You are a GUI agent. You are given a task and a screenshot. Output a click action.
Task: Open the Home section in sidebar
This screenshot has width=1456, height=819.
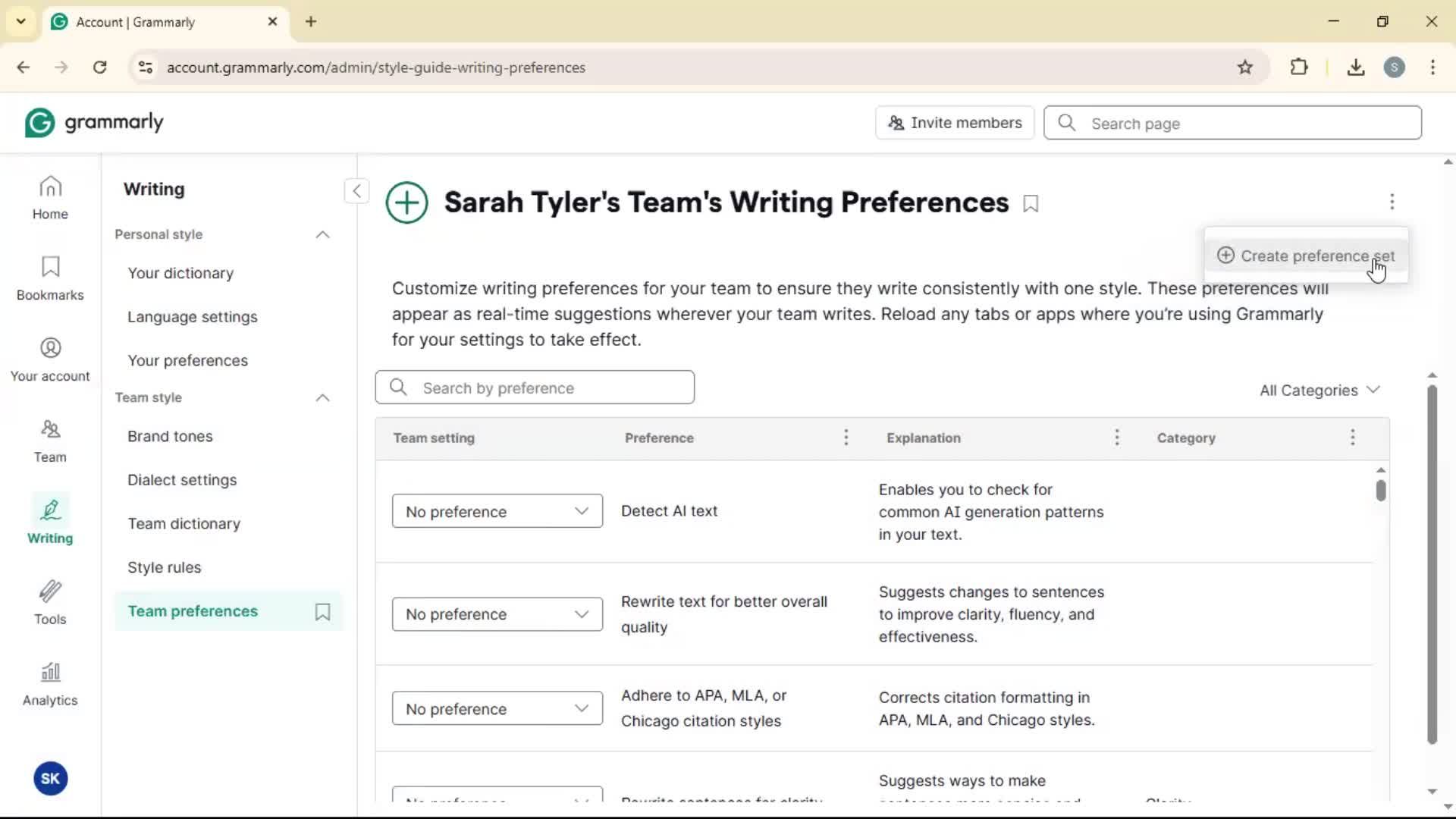click(50, 198)
